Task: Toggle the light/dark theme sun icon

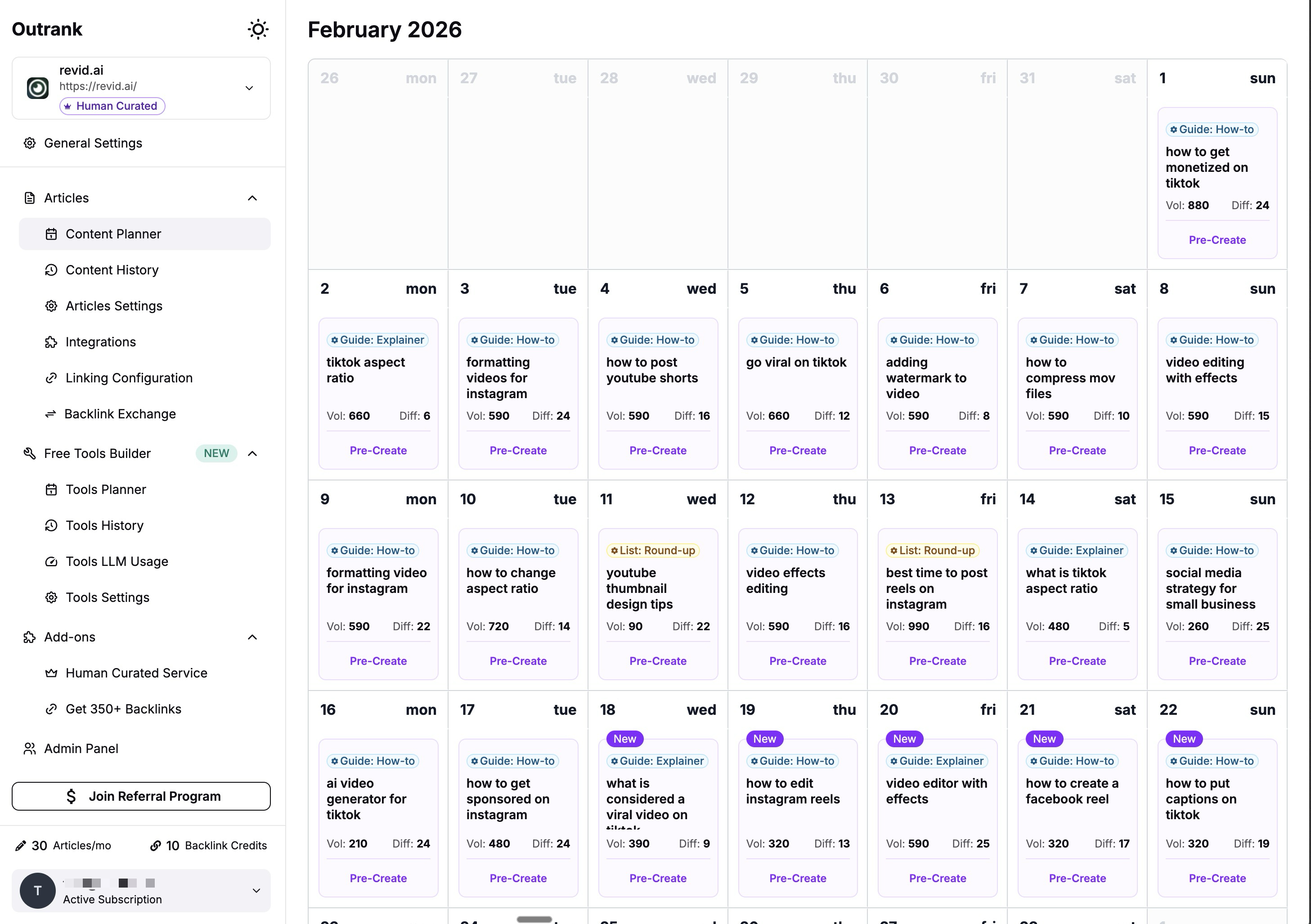Action: [x=258, y=29]
